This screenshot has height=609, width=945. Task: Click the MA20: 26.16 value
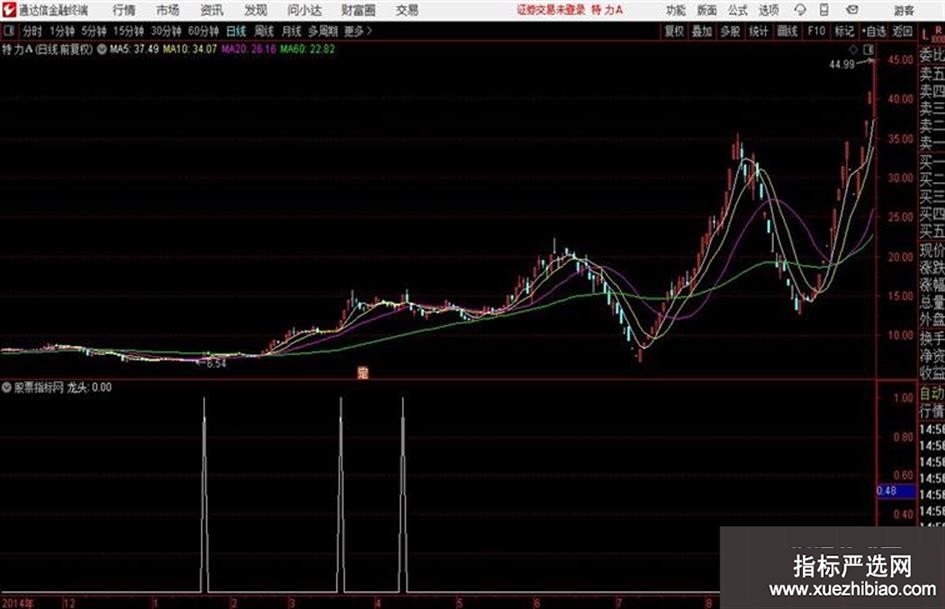click(x=248, y=49)
